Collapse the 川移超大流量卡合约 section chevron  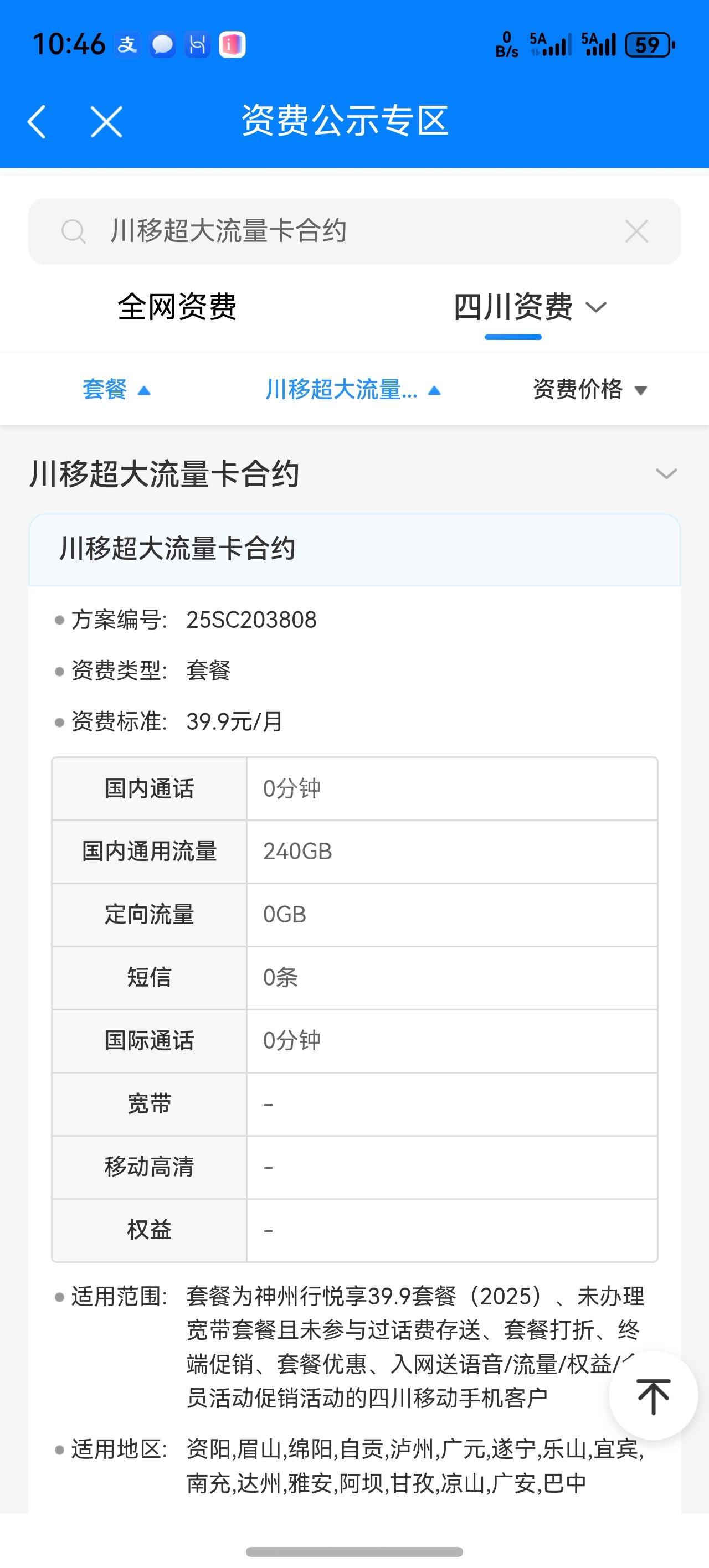click(x=666, y=473)
